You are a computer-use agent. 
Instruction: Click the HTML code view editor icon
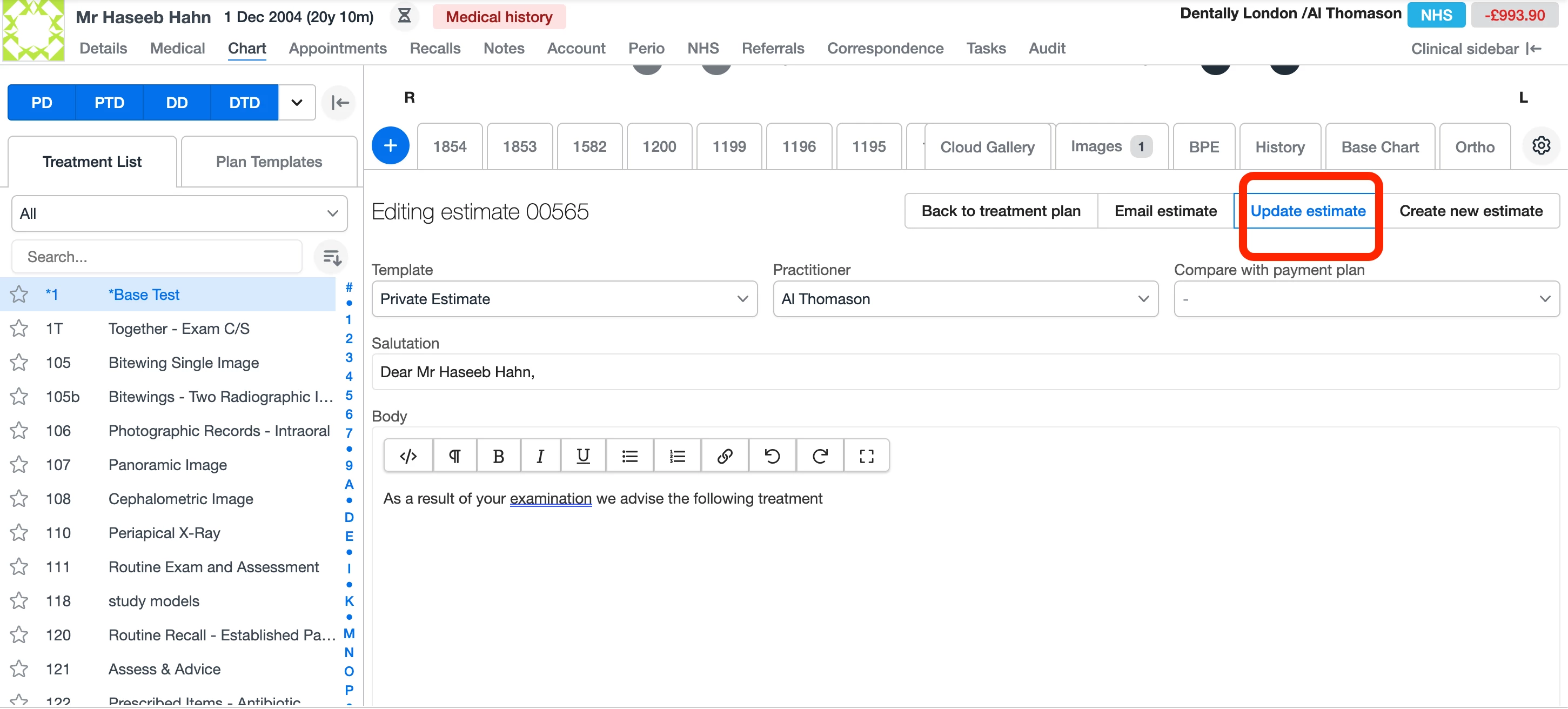[x=408, y=456]
